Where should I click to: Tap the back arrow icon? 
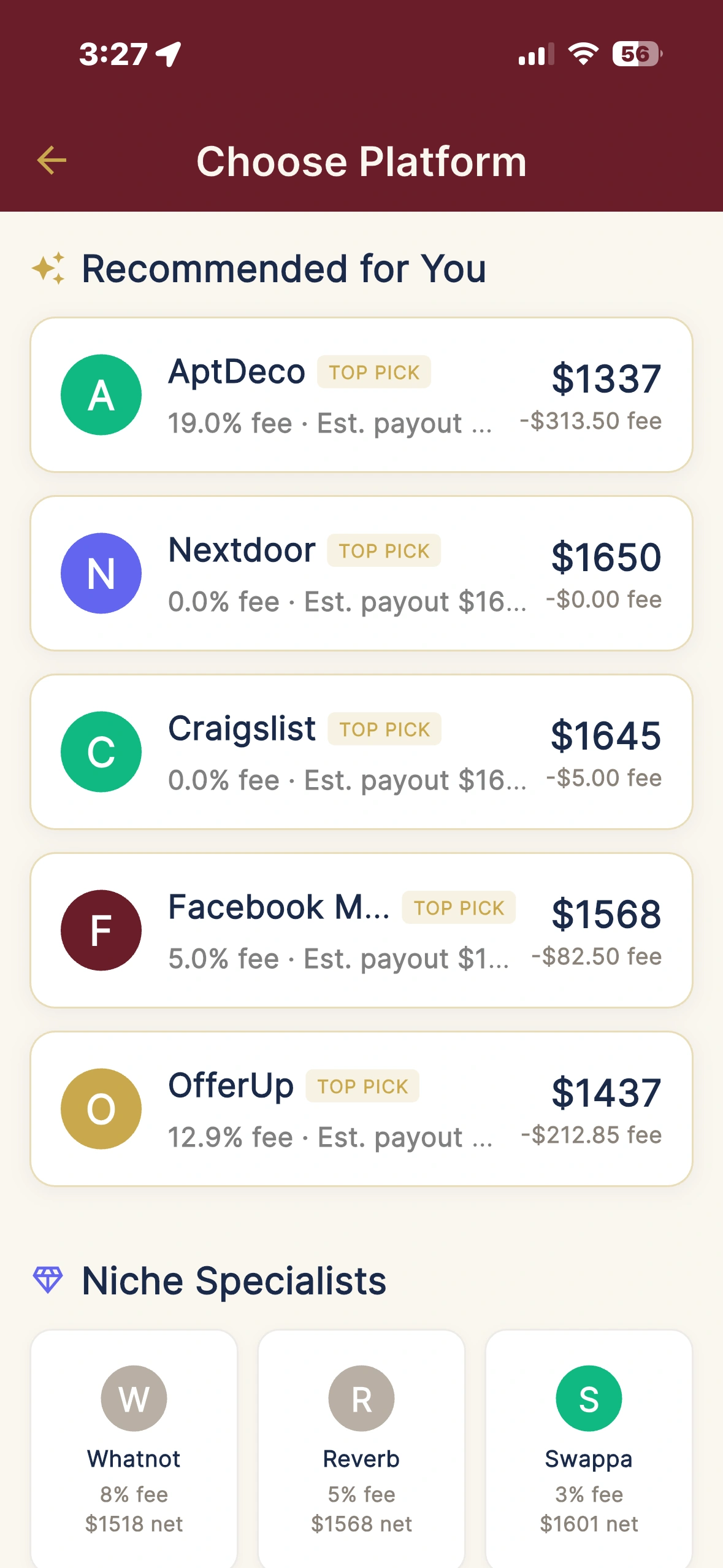(x=52, y=161)
